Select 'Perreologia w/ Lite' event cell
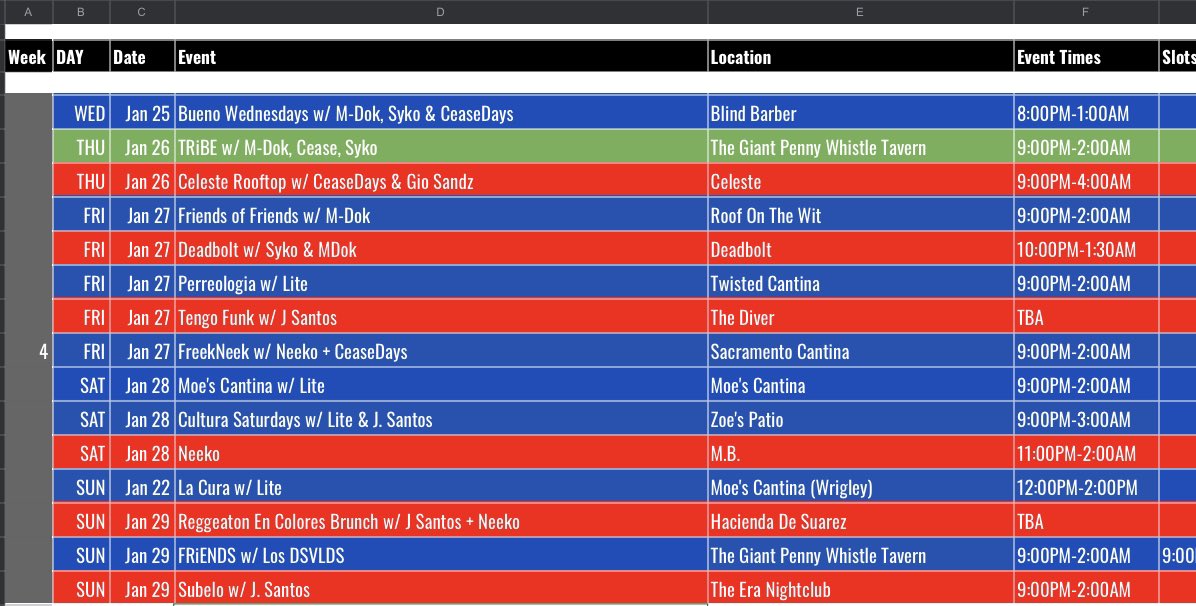Image resolution: width=1196 pixels, height=606 pixels. click(441, 283)
